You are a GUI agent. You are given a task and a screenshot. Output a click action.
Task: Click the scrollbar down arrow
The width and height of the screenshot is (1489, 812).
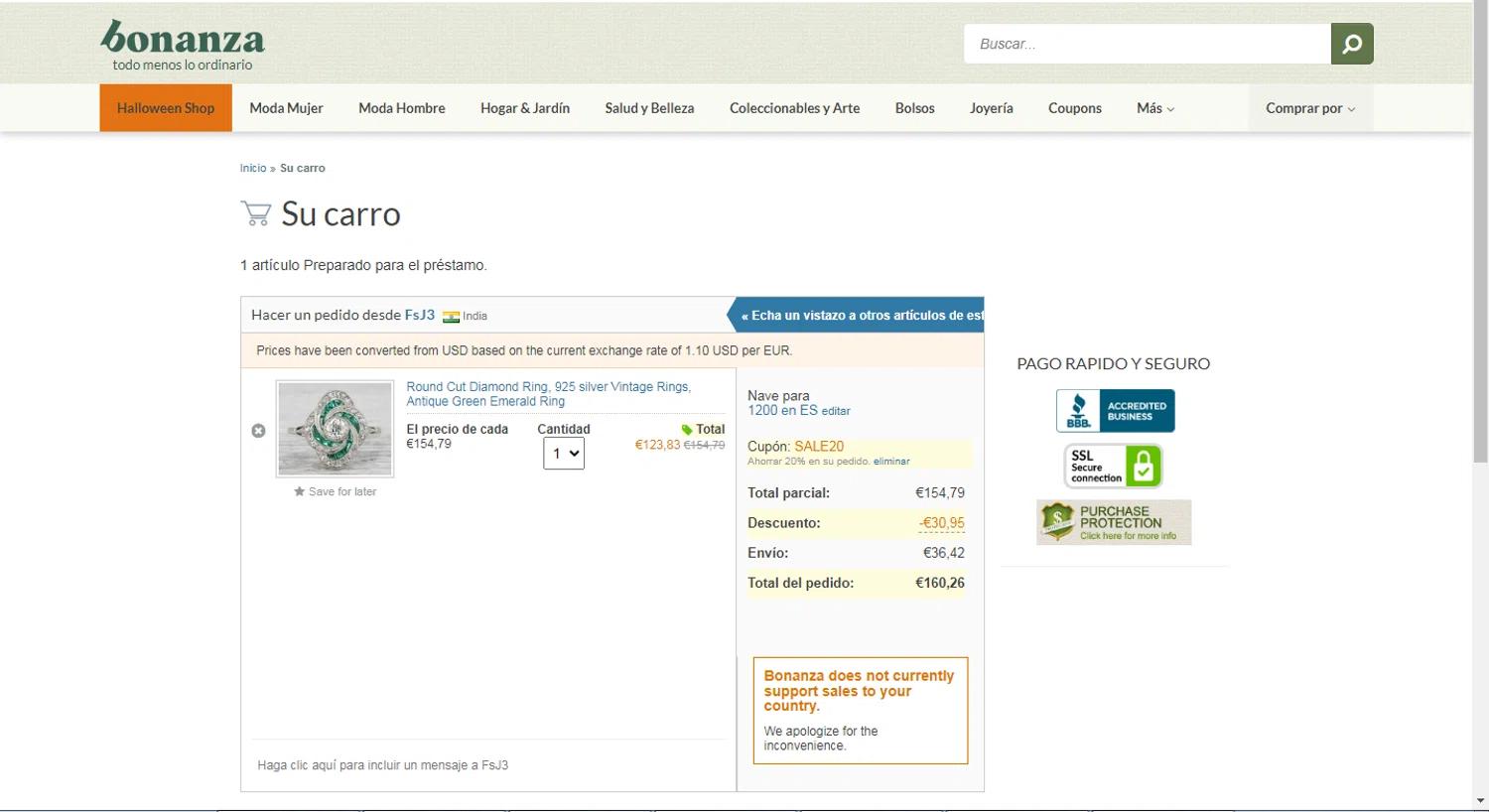tap(1480, 801)
